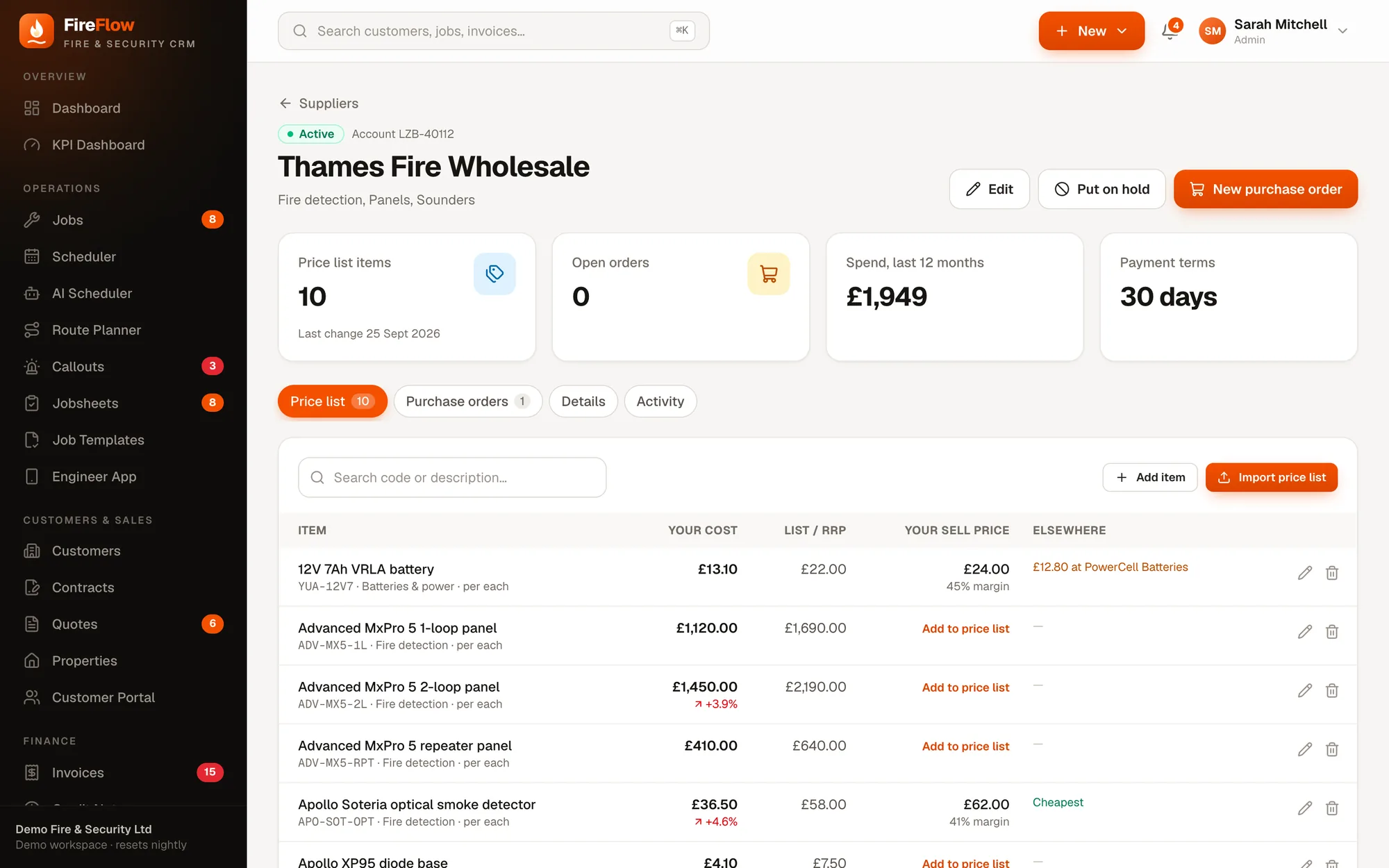Image resolution: width=1389 pixels, height=868 pixels.
Task: Select the Price list tab
Action: [332, 401]
